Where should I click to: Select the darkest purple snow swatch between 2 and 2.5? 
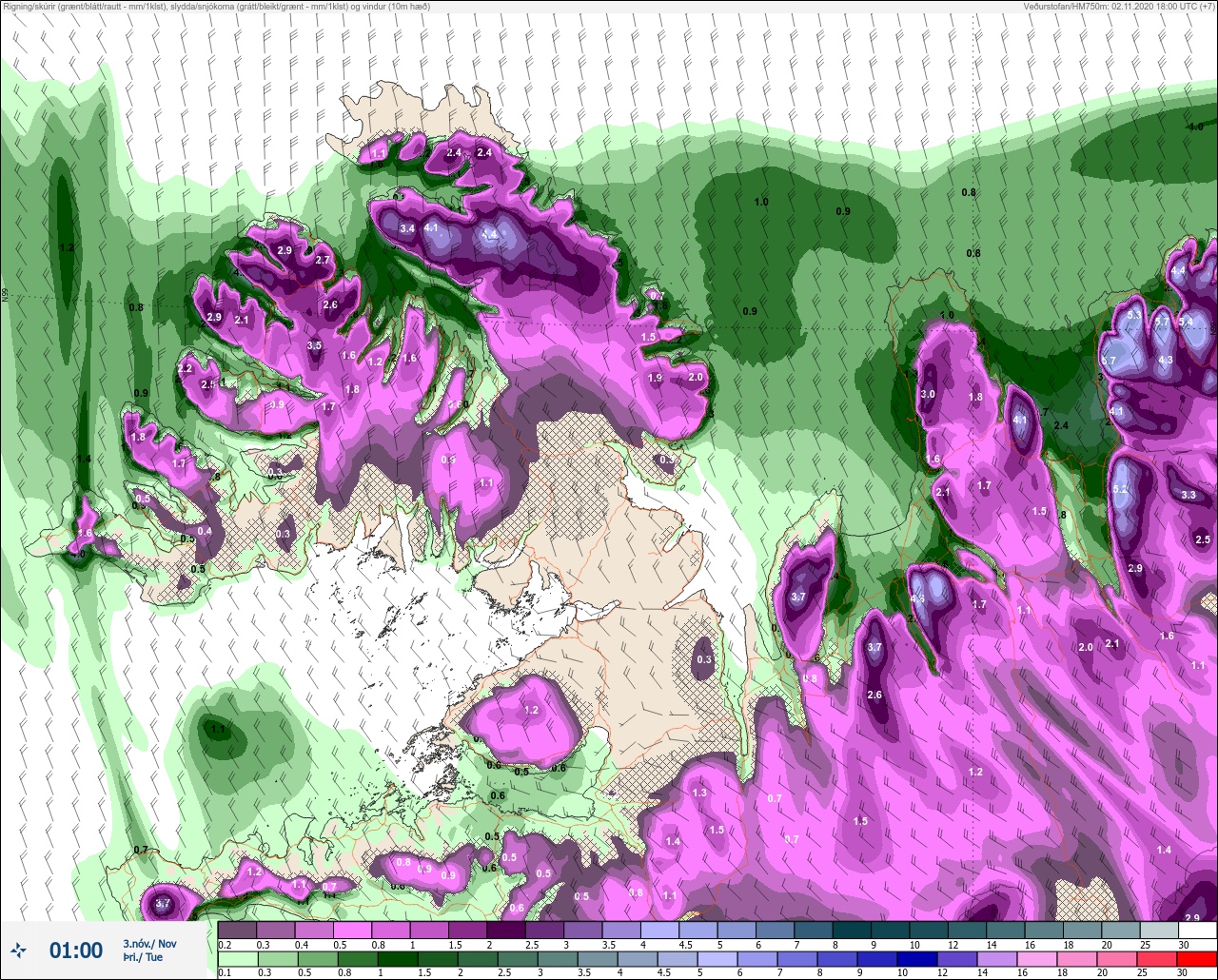tap(505, 930)
